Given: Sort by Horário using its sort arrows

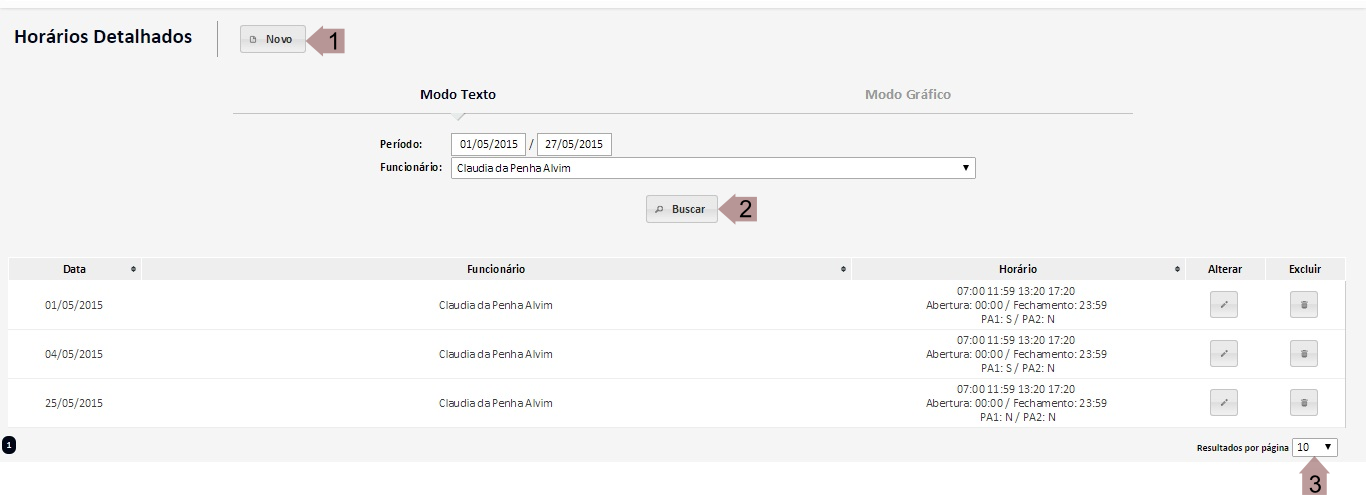Looking at the screenshot, I should pyautogui.click(x=1178, y=270).
